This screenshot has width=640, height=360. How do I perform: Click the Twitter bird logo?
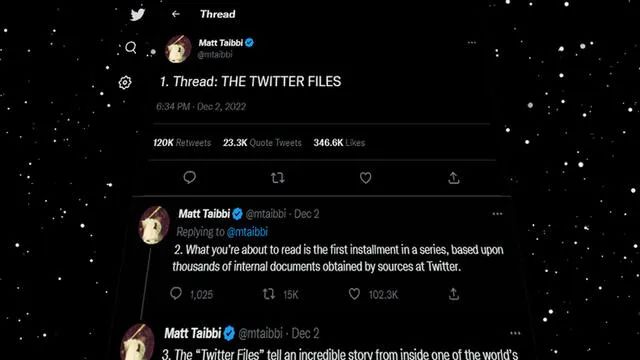[138, 14]
